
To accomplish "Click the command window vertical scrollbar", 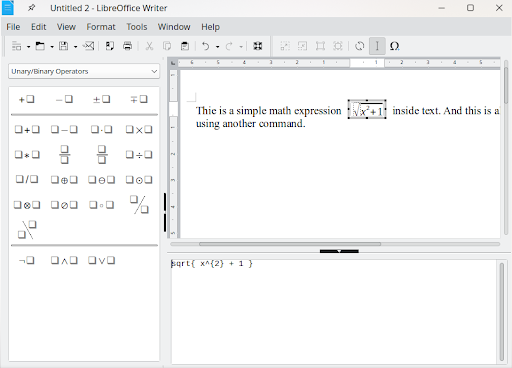I will click(502, 312).
